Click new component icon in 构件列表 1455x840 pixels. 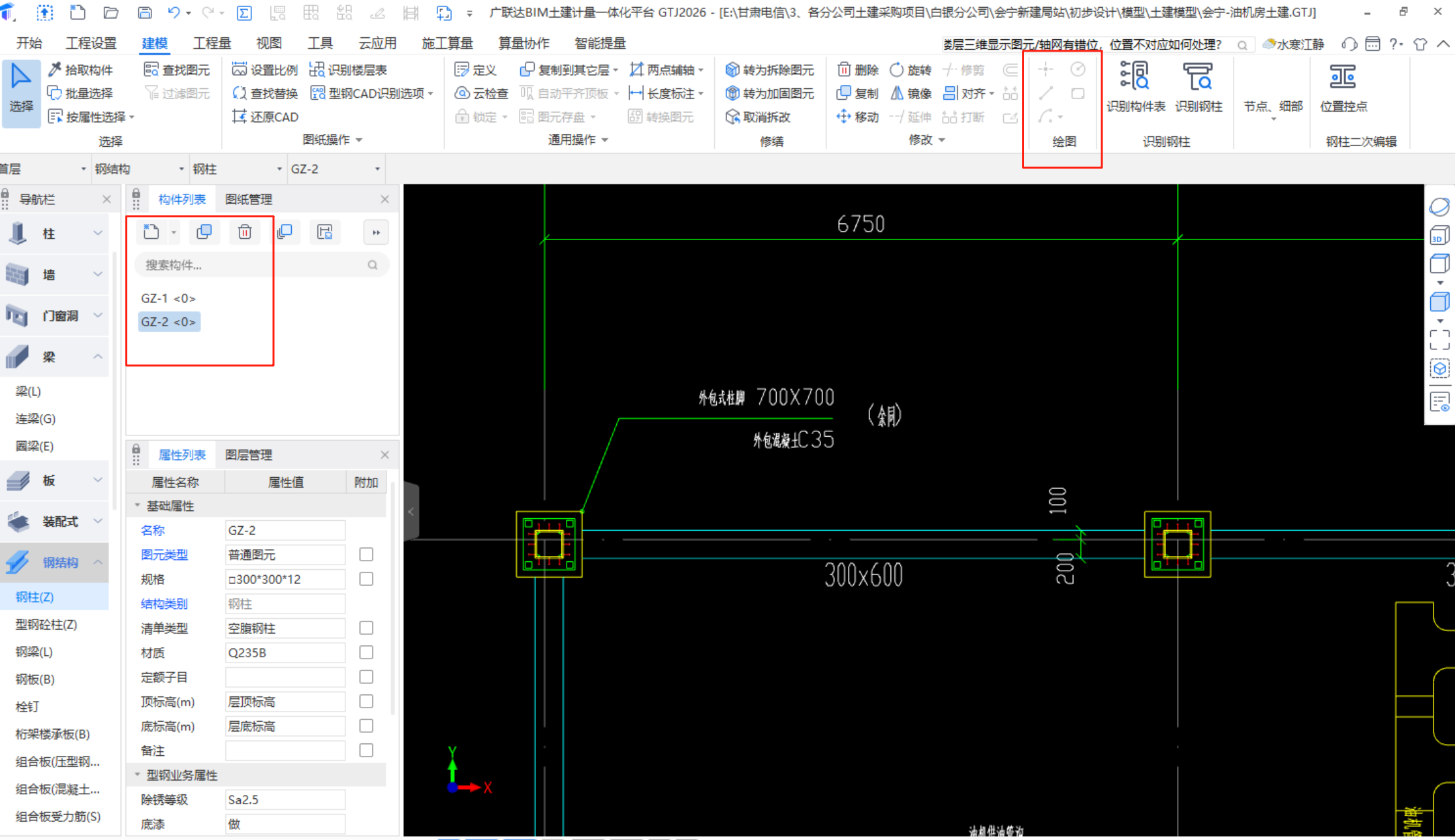point(151,232)
